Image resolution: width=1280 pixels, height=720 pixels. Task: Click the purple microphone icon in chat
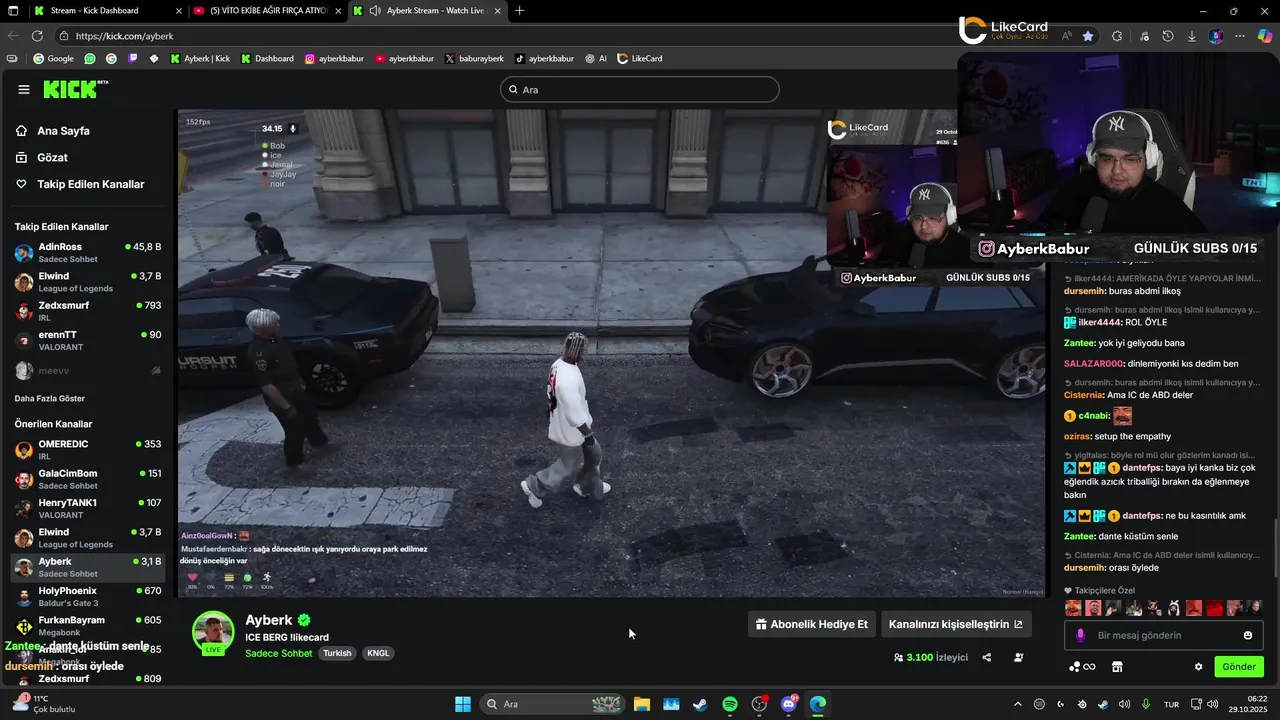click(1080, 635)
